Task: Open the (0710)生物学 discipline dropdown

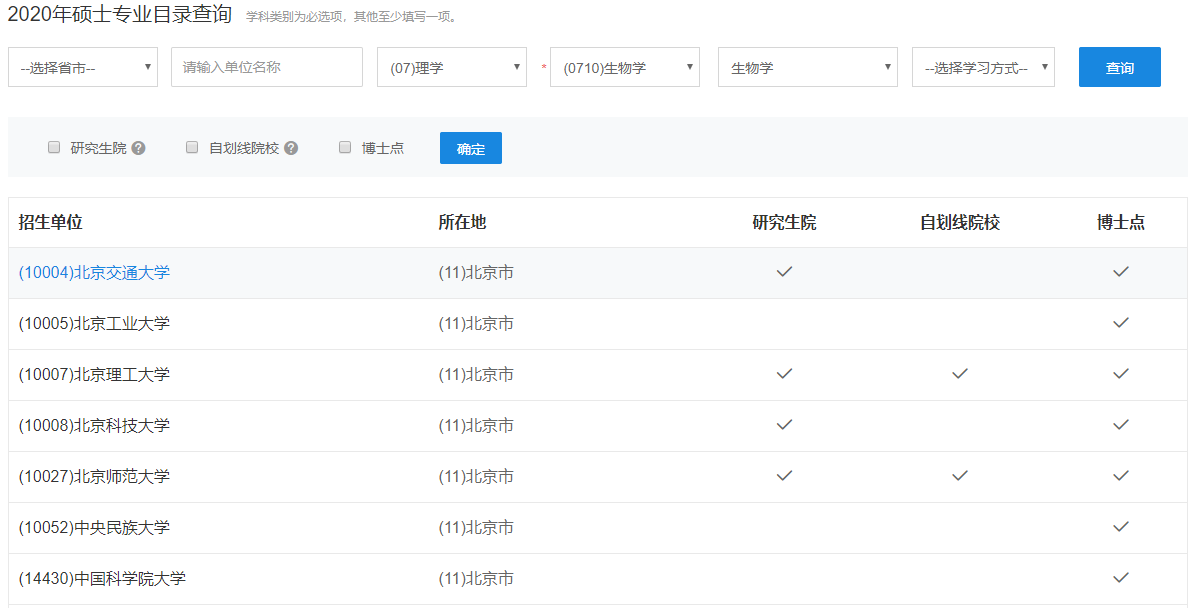Action: [x=624, y=67]
